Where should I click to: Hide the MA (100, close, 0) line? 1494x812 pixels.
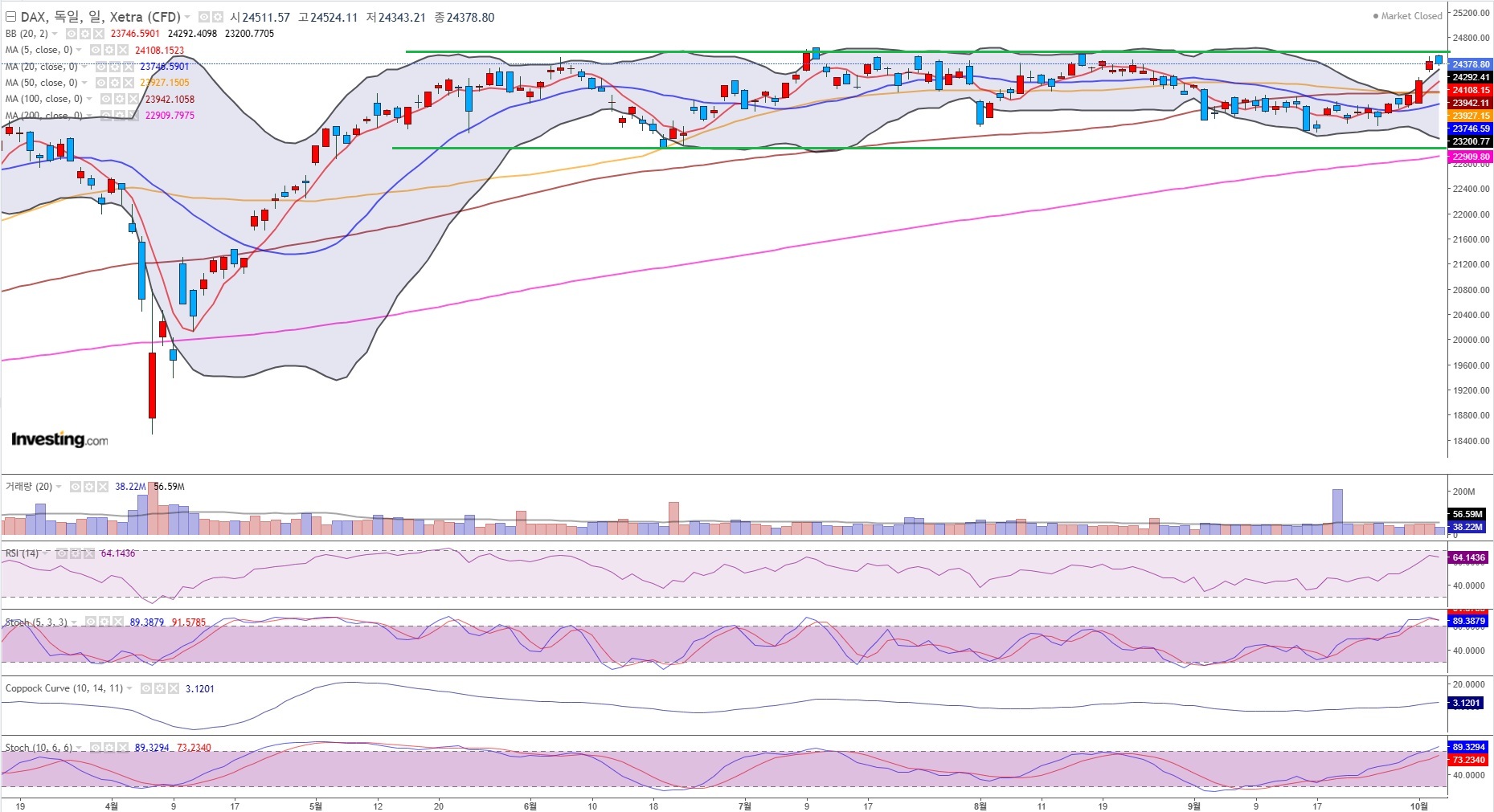(x=105, y=99)
